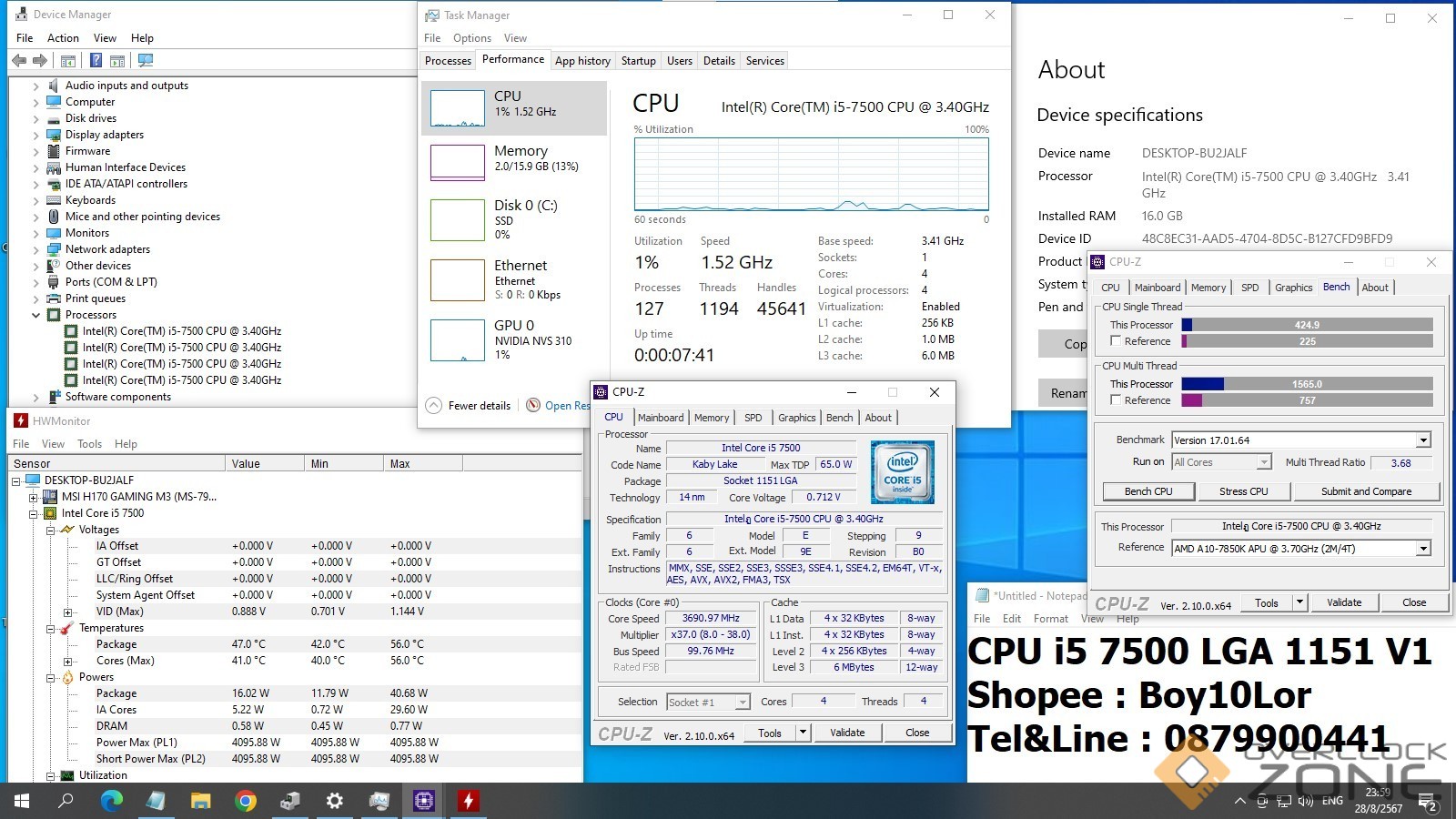Click the Intel Core i5 logo in CPU-Z

tap(902, 472)
